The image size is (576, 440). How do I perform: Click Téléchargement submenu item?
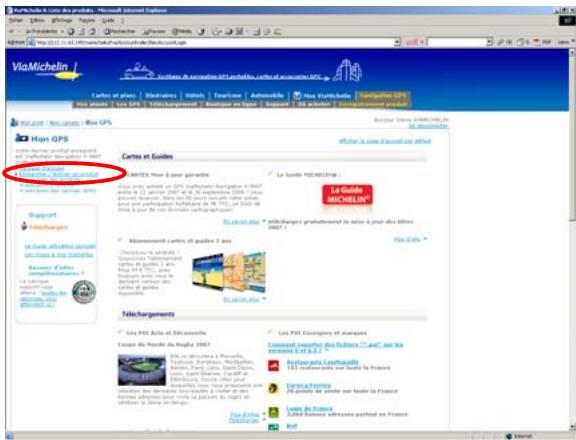pos(173,104)
